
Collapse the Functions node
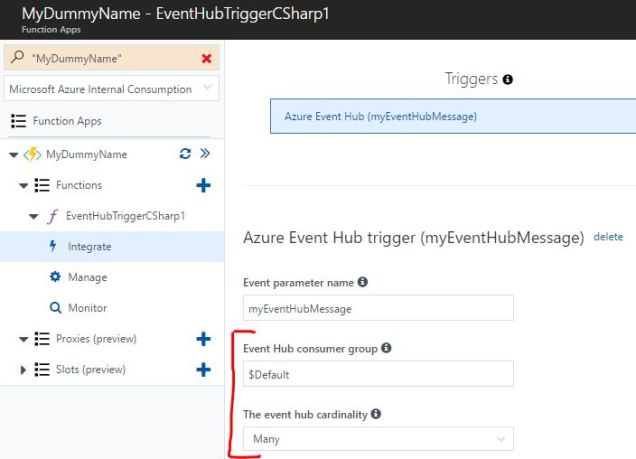(x=24, y=186)
